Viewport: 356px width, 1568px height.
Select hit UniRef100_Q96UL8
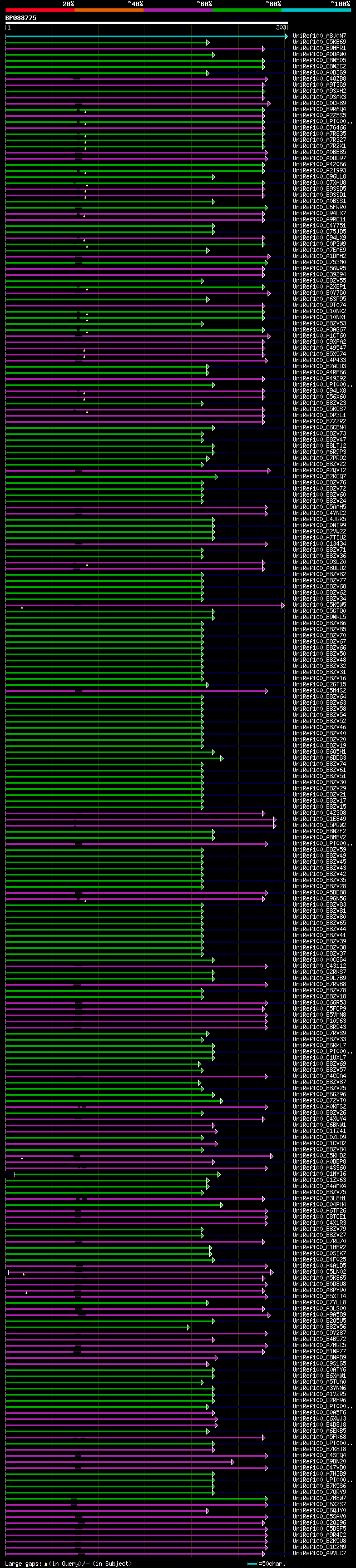pos(319,176)
